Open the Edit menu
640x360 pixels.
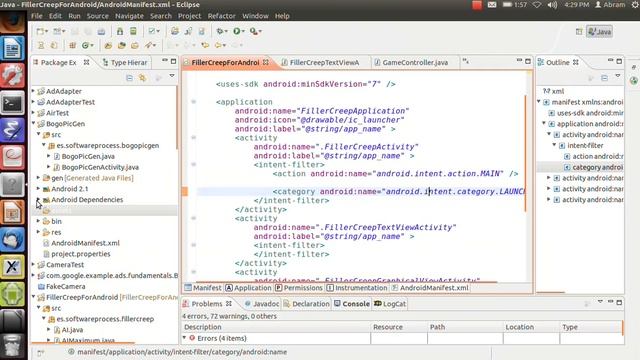click(x=55, y=16)
